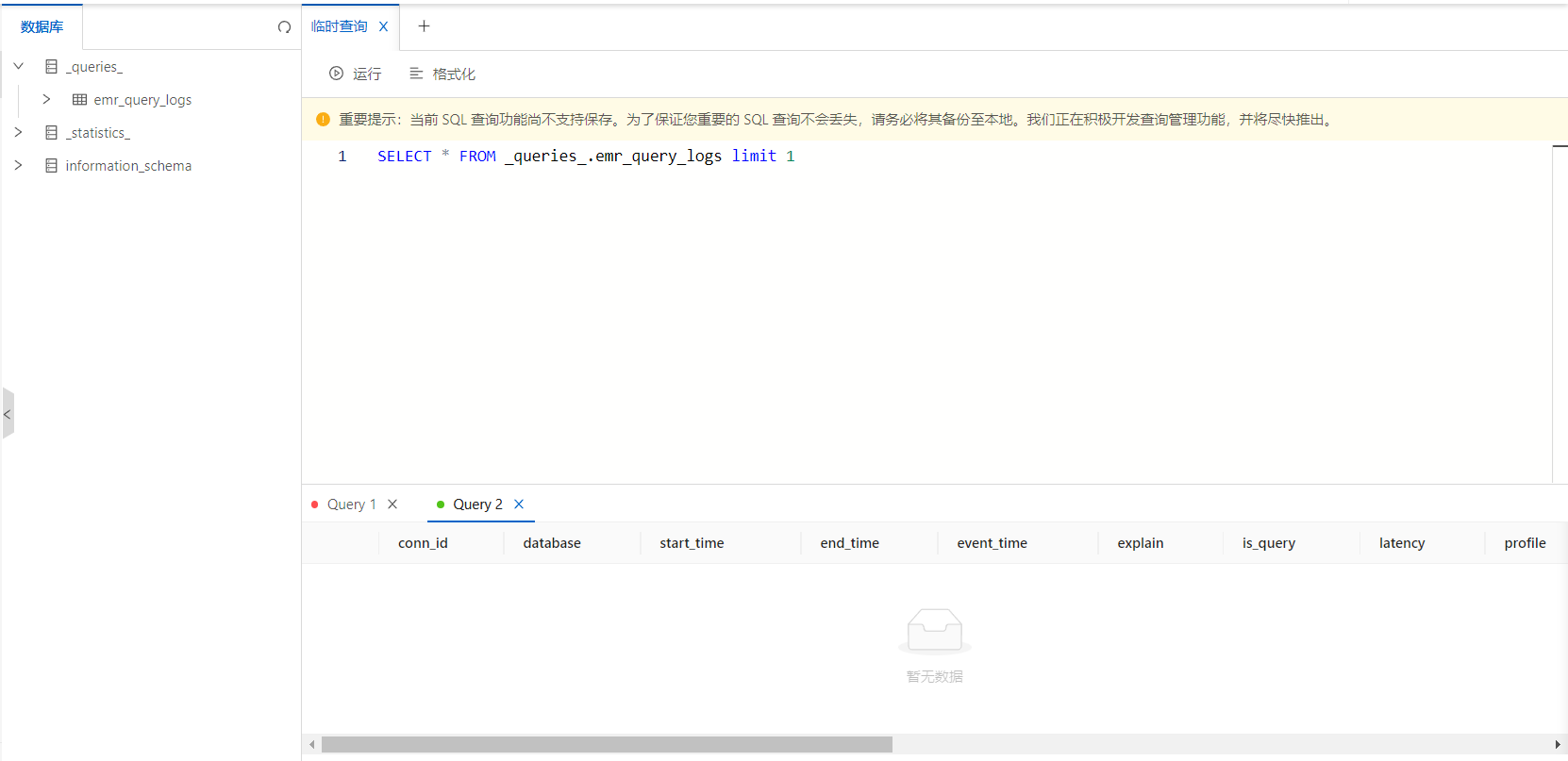Select the 数据库 tab
The height and width of the screenshot is (761, 1568).
pos(42,27)
